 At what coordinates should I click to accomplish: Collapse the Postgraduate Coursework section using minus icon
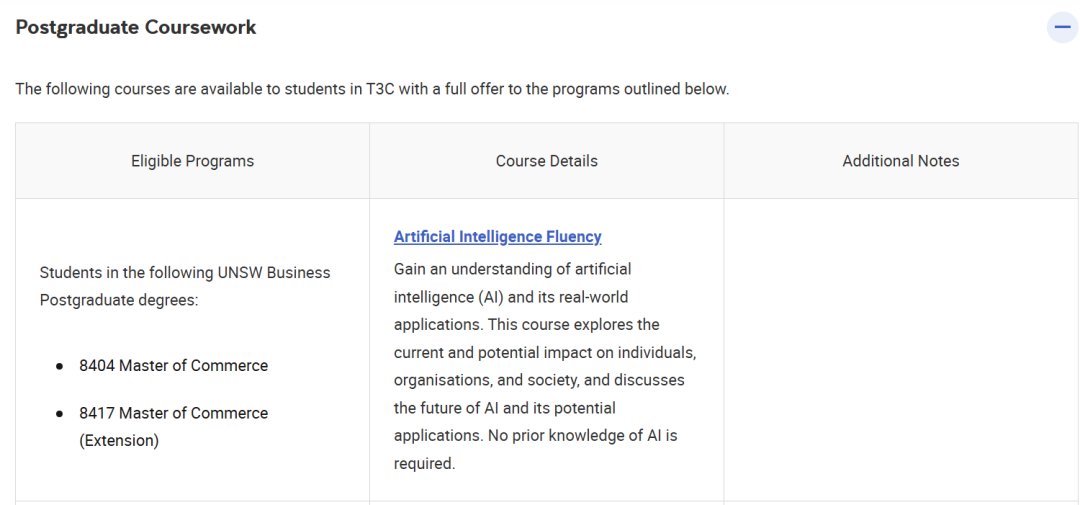[x=1062, y=27]
